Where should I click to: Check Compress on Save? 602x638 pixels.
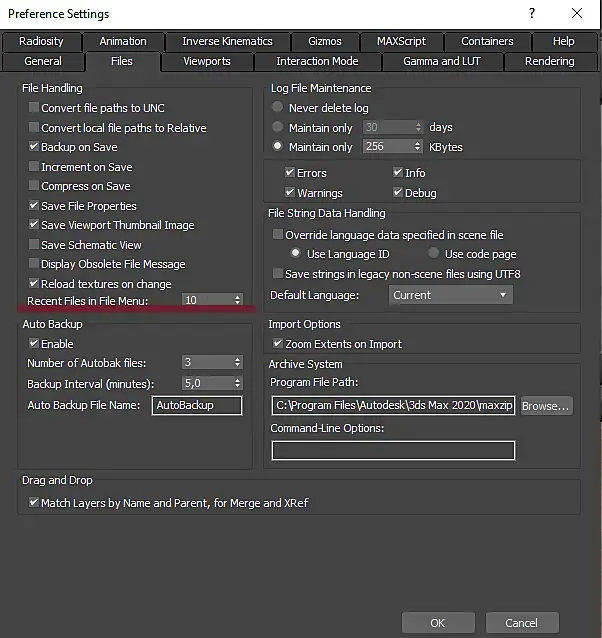34,186
